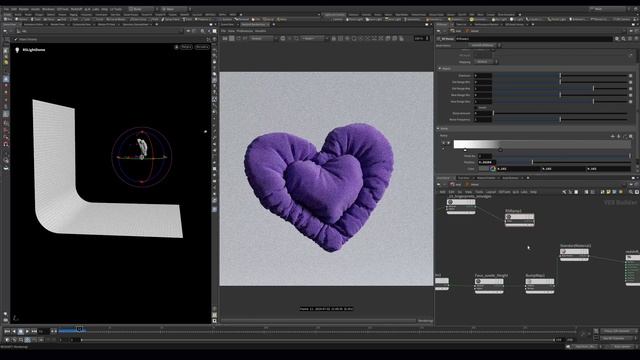Select the Area Light shelf tool
640x360 pixels.
tap(393, 19)
